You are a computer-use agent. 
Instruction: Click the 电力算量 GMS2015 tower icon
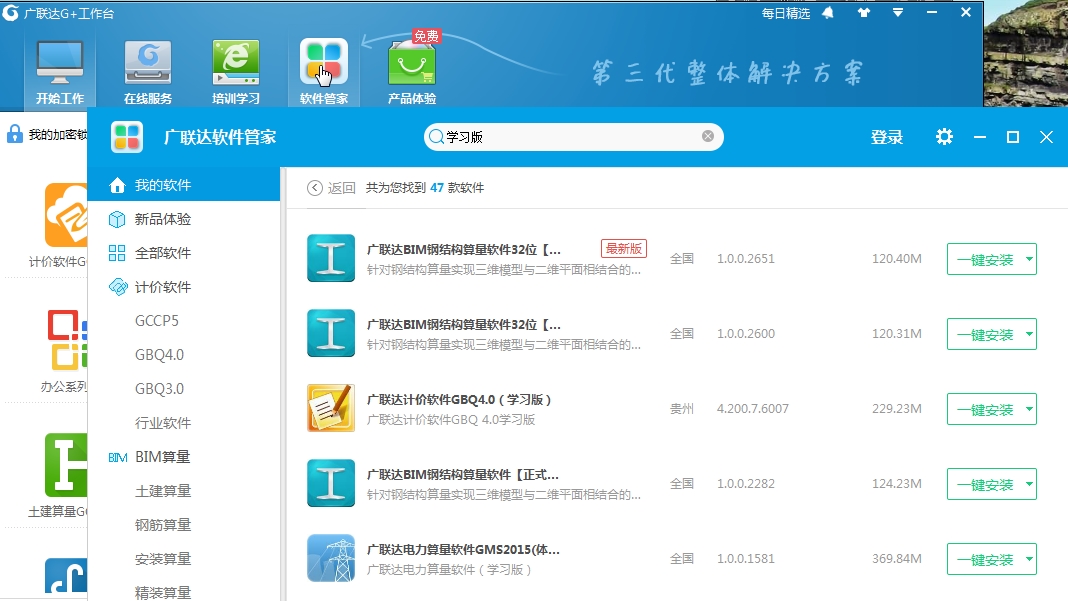[331, 558]
